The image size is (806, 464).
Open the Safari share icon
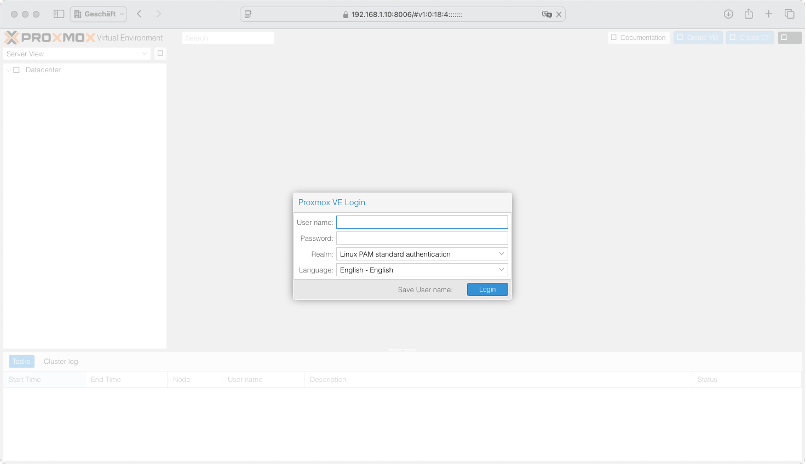coord(748,14)
